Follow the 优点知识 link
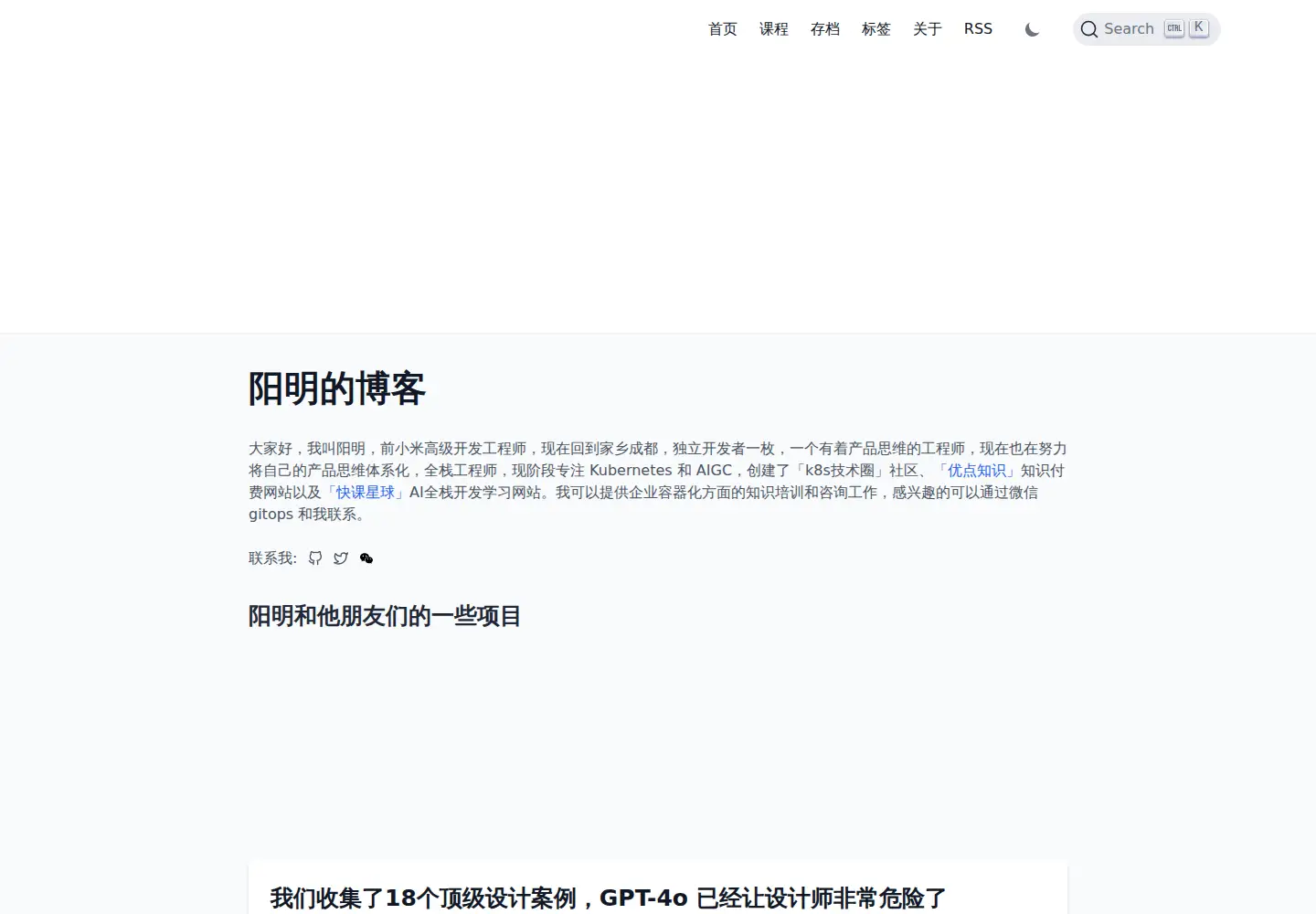This screenshot has width=1316, height=914. click(977, 471)
